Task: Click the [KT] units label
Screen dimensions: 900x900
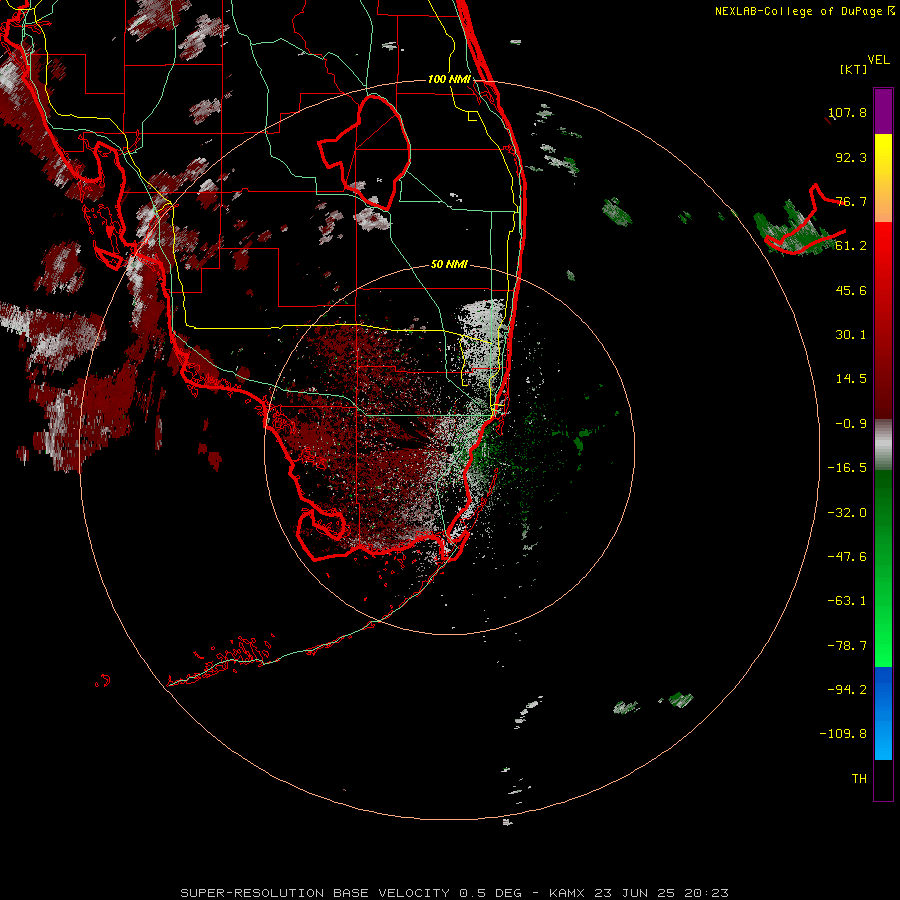Action: [x=854, y=69]
